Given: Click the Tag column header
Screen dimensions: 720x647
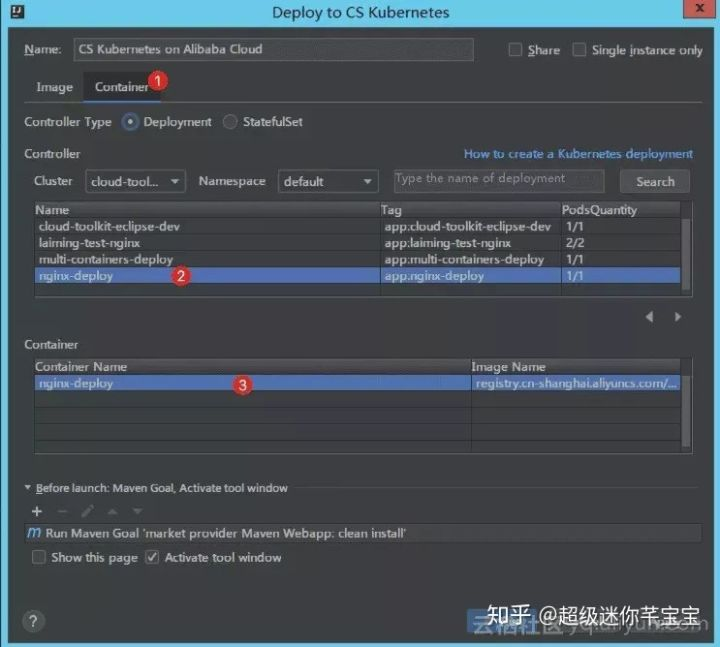Looking at the screenshot, I should click(x=471, y=210).
